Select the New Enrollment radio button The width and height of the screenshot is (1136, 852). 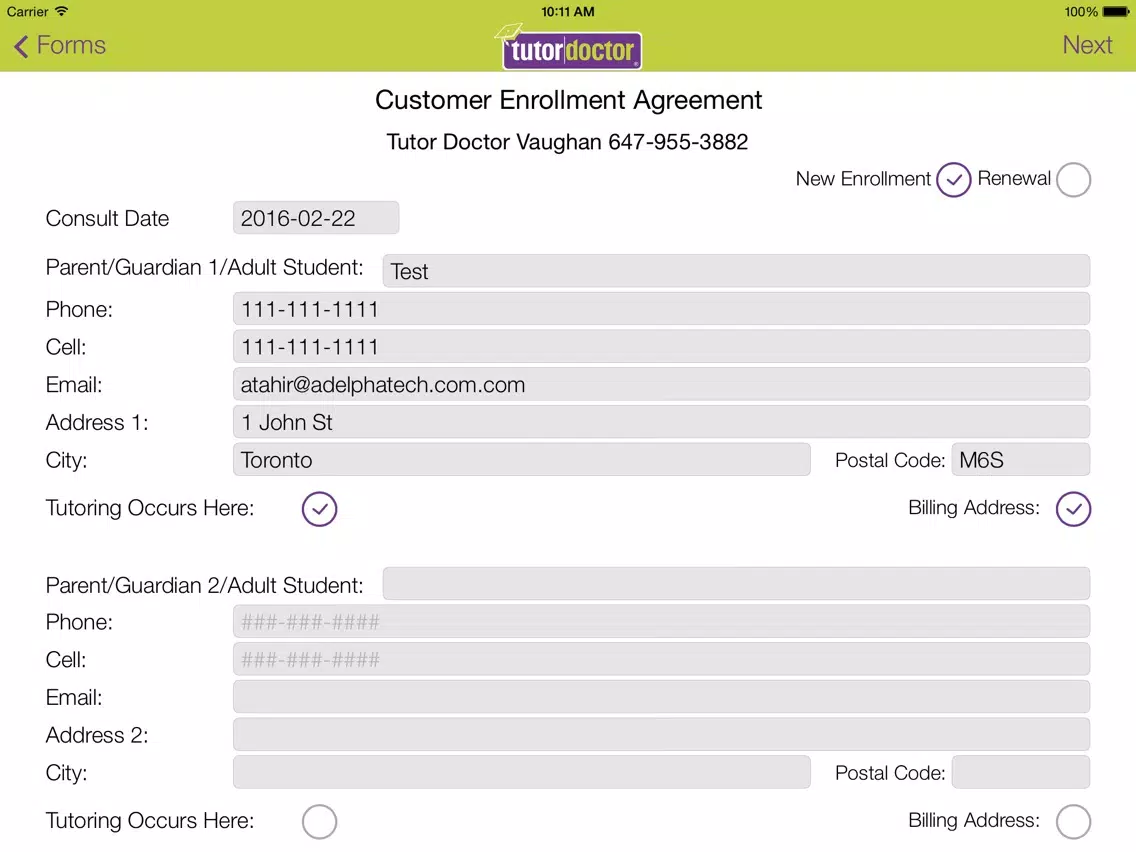click(x=953, y=180)
